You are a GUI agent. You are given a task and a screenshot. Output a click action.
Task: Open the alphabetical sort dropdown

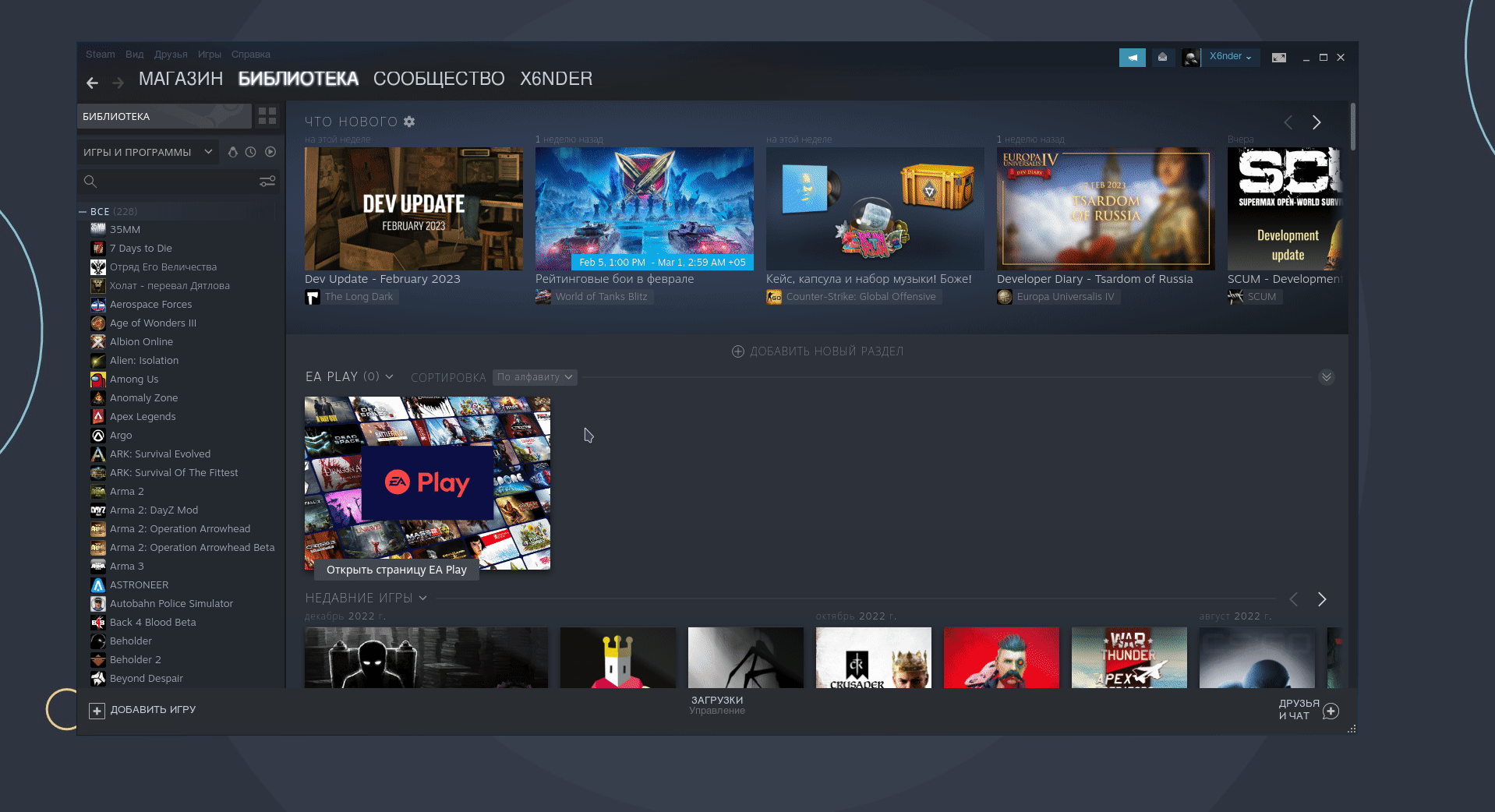coord(535,377)
